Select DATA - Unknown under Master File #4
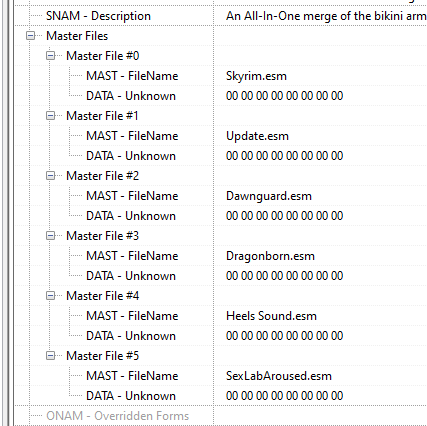The width and height of the screenshot is (427, 426). [x=131, y=336]
